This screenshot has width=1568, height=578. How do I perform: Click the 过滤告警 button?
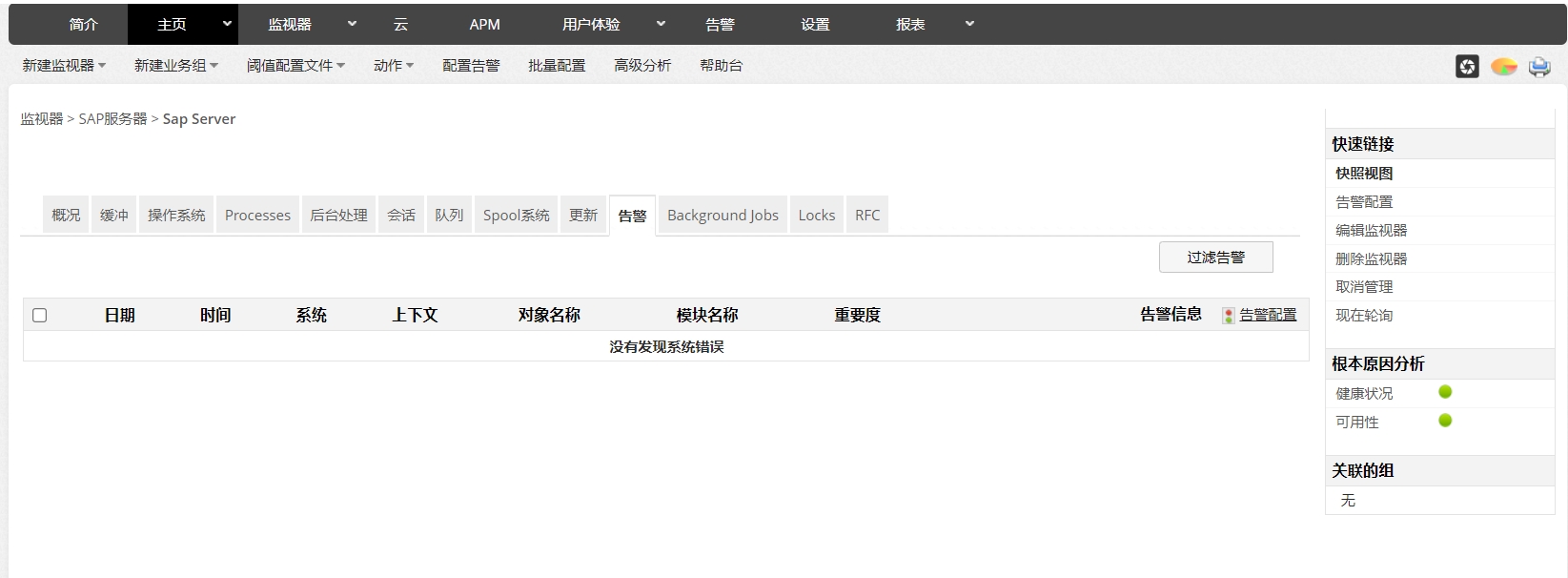coord(1215,258)
